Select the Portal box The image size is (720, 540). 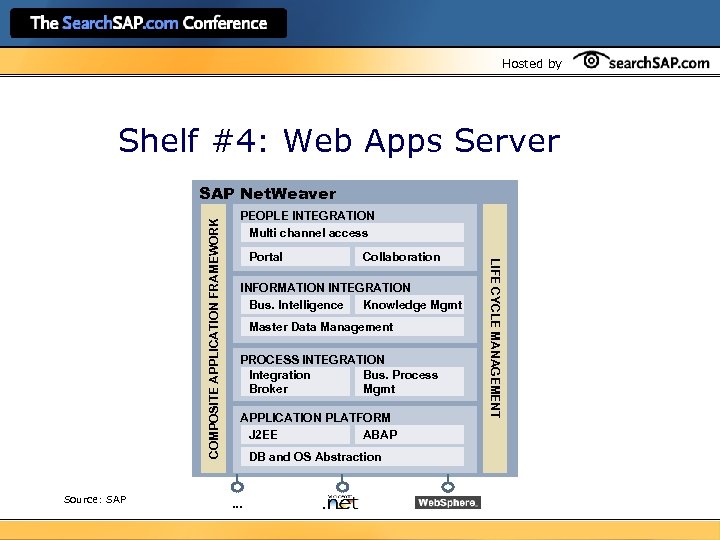point(295,257)
